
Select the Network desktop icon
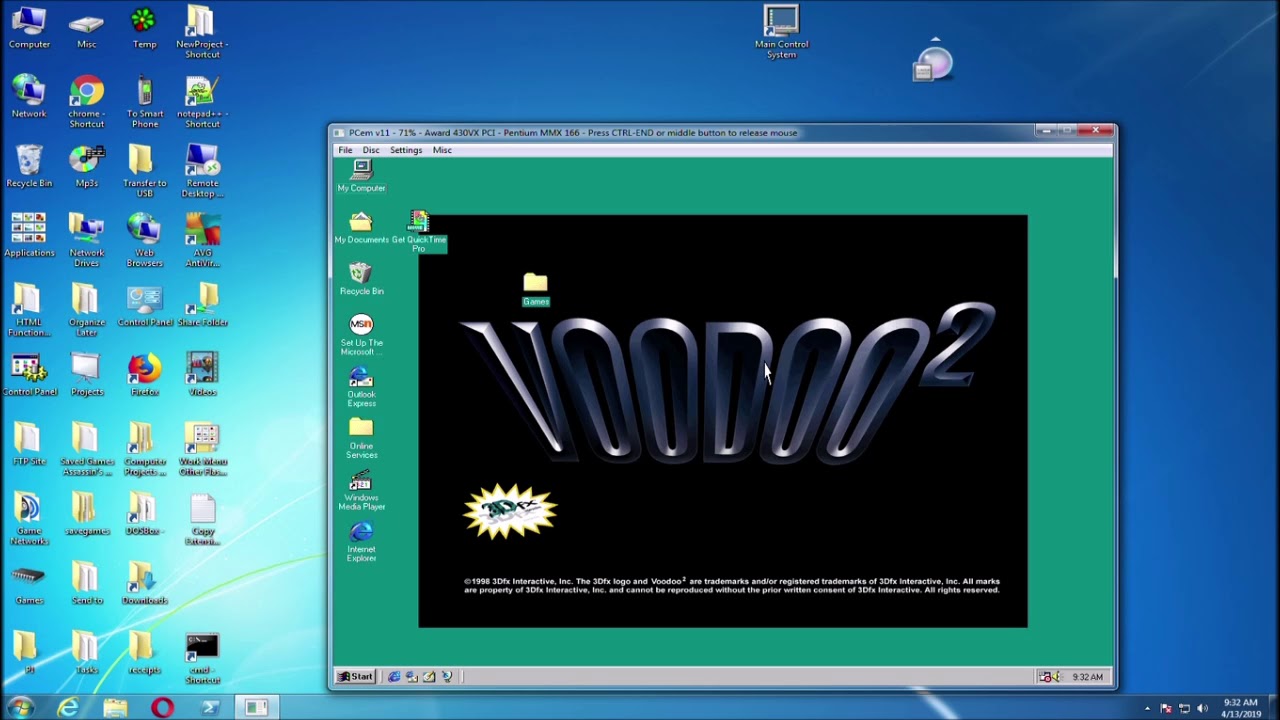point(29,97)
